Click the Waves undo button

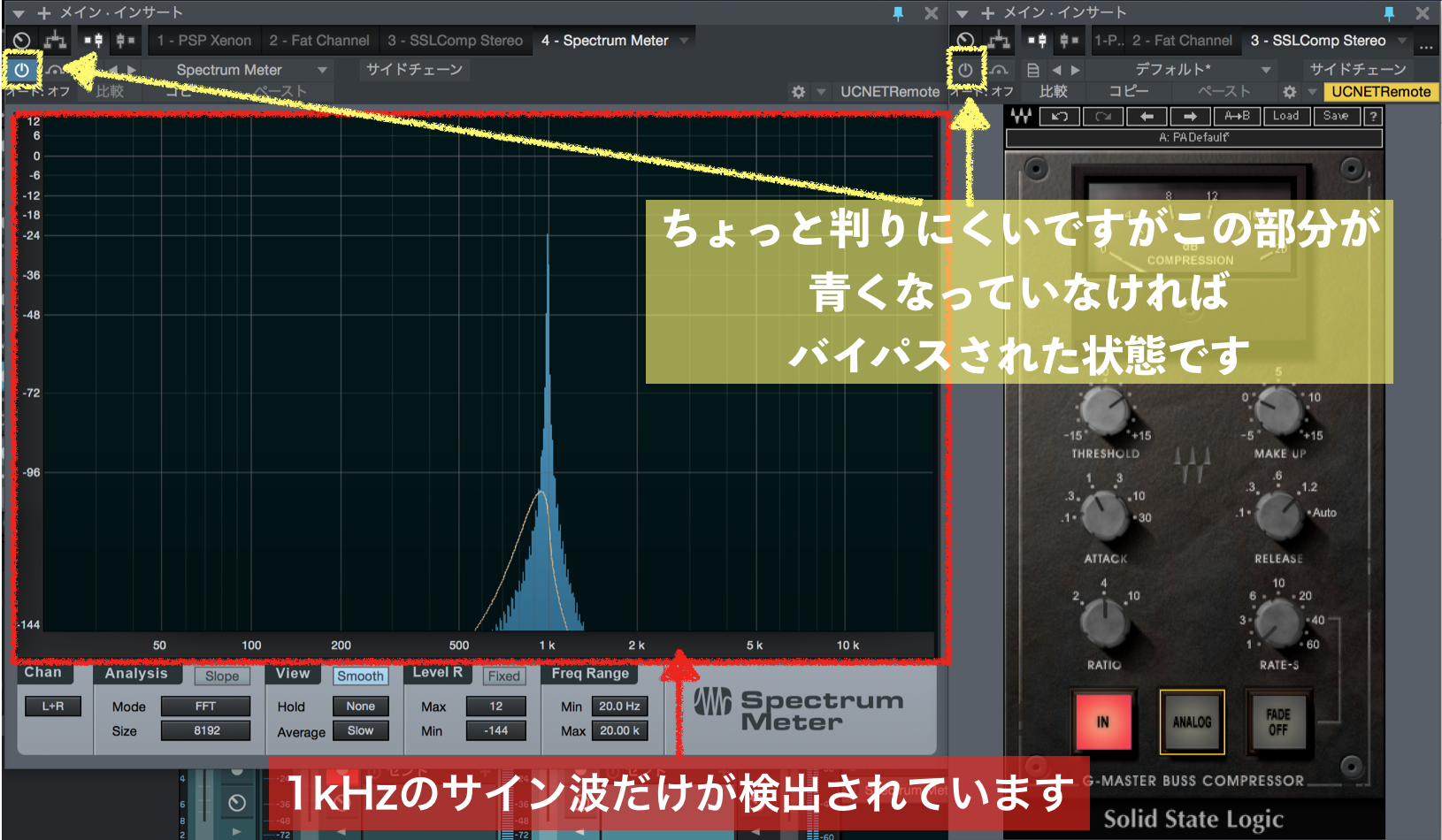pyautogui.click(x=1060, y=116)
